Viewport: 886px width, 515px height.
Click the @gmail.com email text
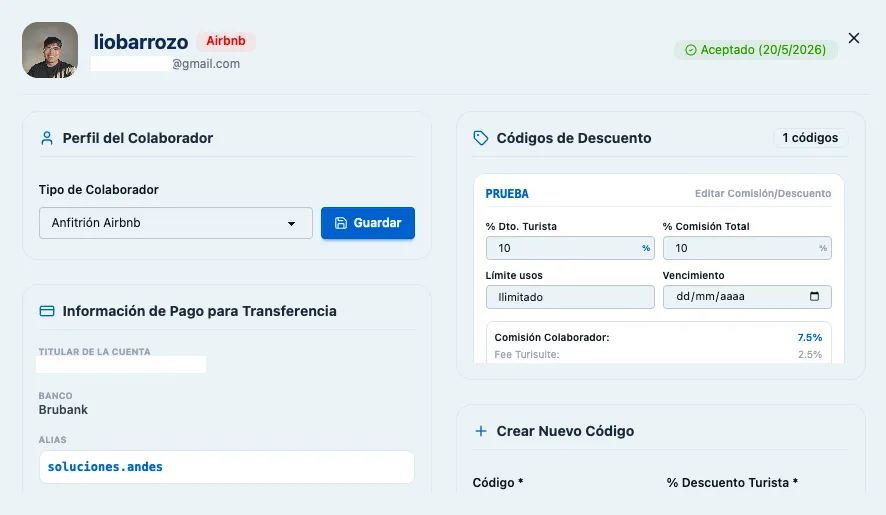pyautogui.click(x=206, y=64)
